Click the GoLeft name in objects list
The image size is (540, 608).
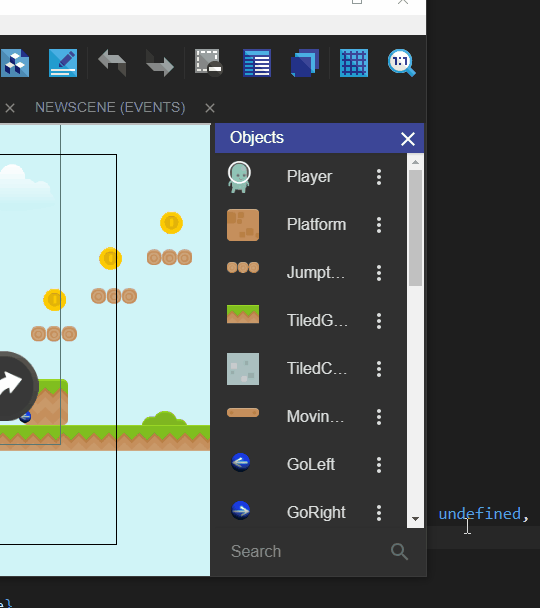[x=311, y=465]
